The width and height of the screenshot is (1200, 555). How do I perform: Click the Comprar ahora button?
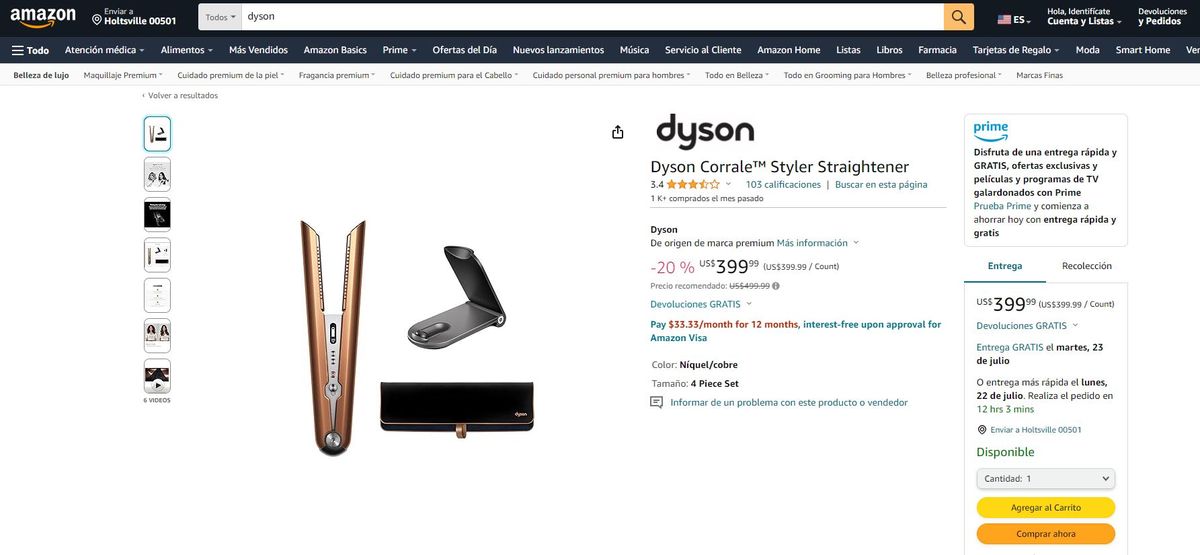pyautogui.click(x=1045, y=534)
